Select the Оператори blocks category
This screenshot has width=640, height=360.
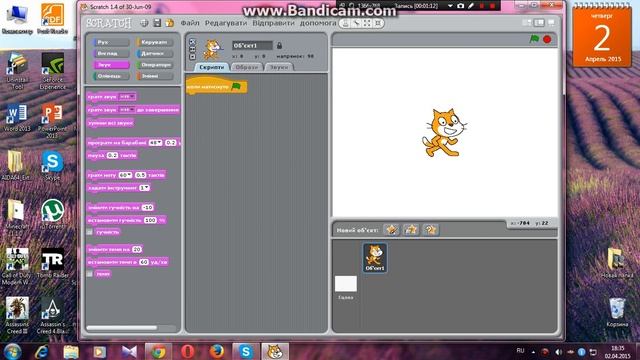[x=155, y=65]
